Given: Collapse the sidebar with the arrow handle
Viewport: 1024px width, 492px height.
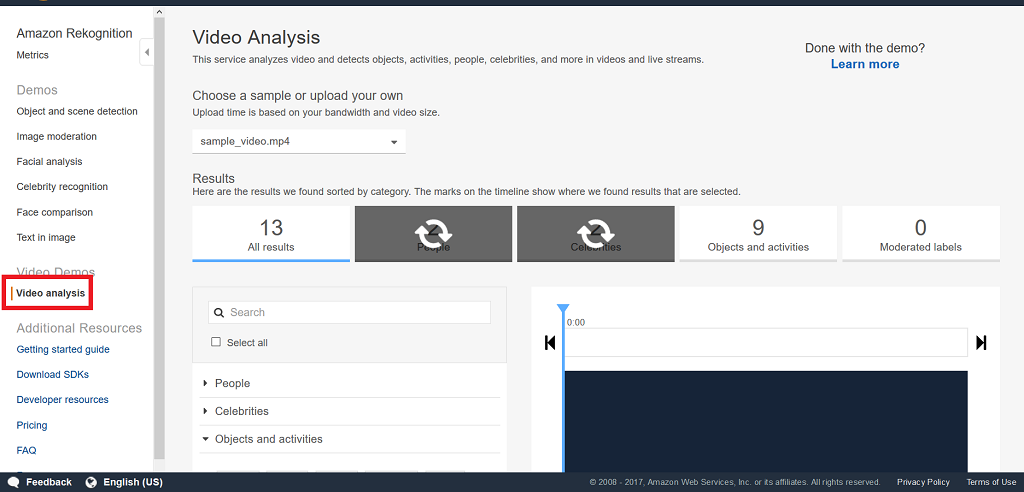Looking at the screenshot, I should [147, 52].
